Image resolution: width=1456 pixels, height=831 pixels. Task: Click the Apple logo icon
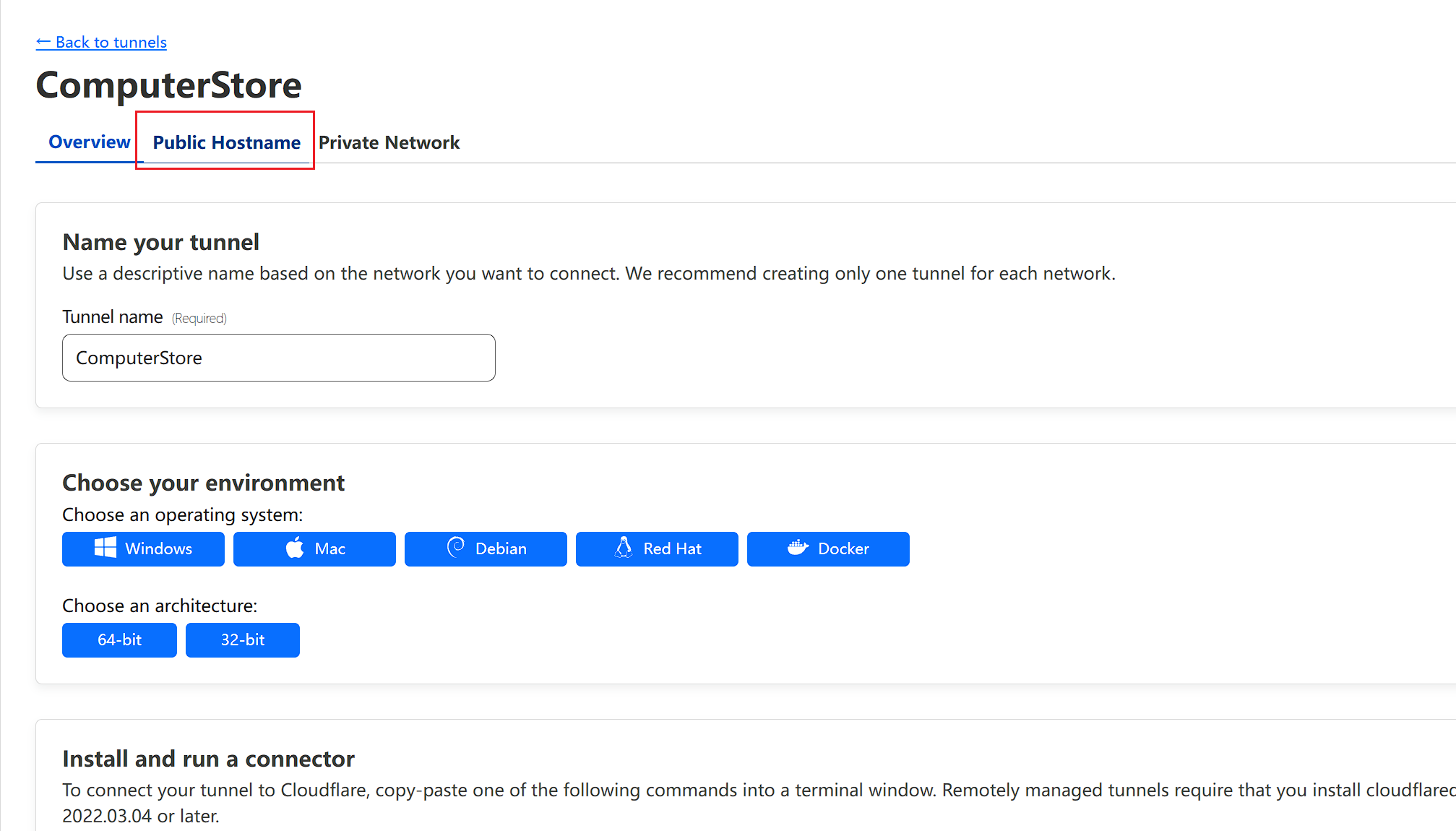coord(295,548)
